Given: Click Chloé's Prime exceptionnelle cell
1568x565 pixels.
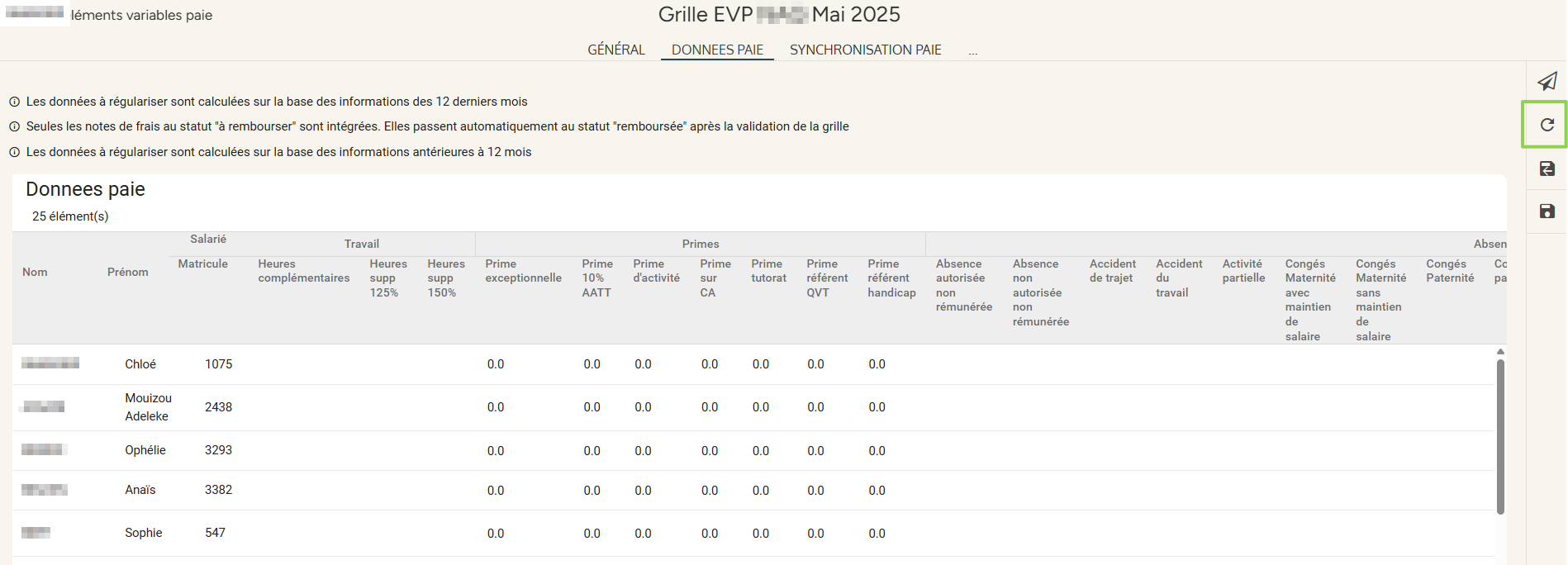Looking at the screenshot, I should 496,364.
